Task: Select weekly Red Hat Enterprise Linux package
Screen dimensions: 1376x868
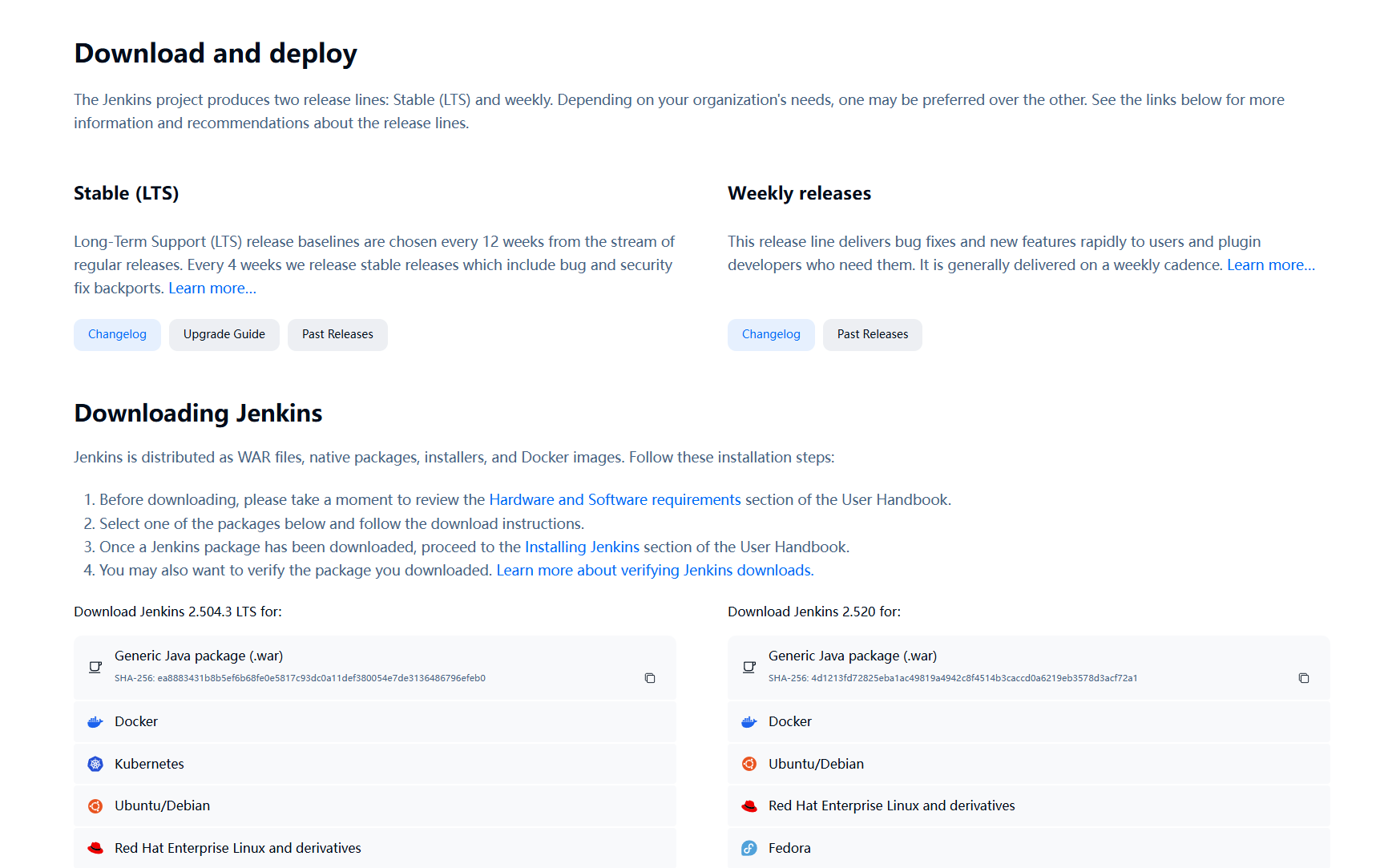Action: click(x=891, y=806)
